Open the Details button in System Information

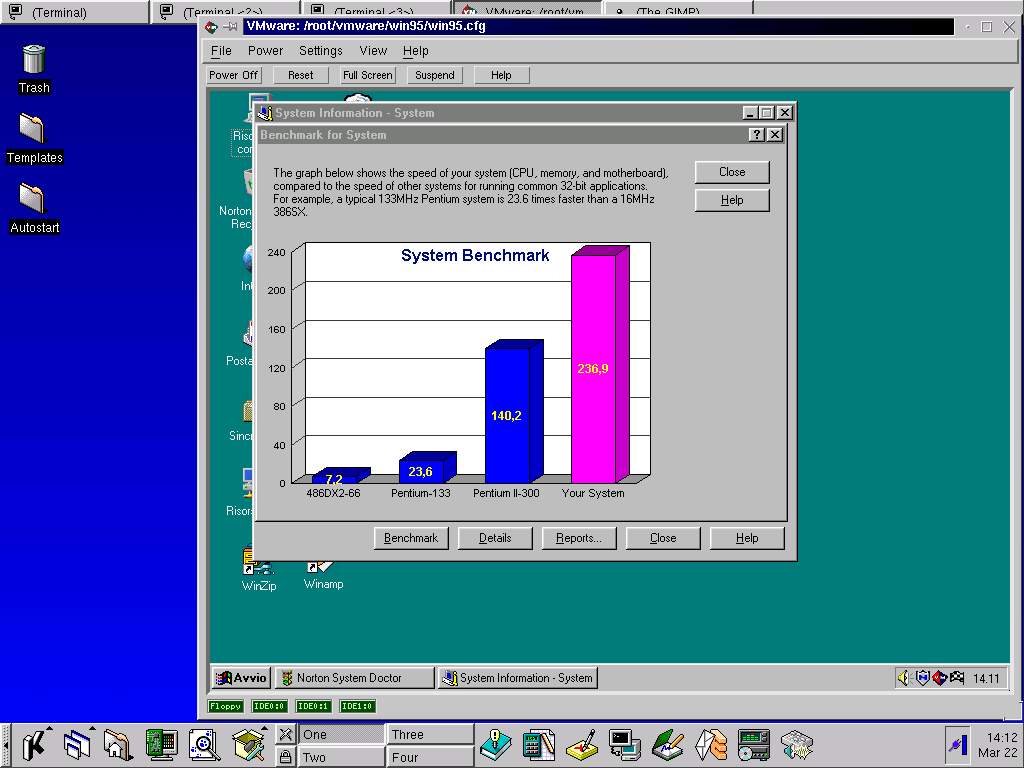point(495,538)
